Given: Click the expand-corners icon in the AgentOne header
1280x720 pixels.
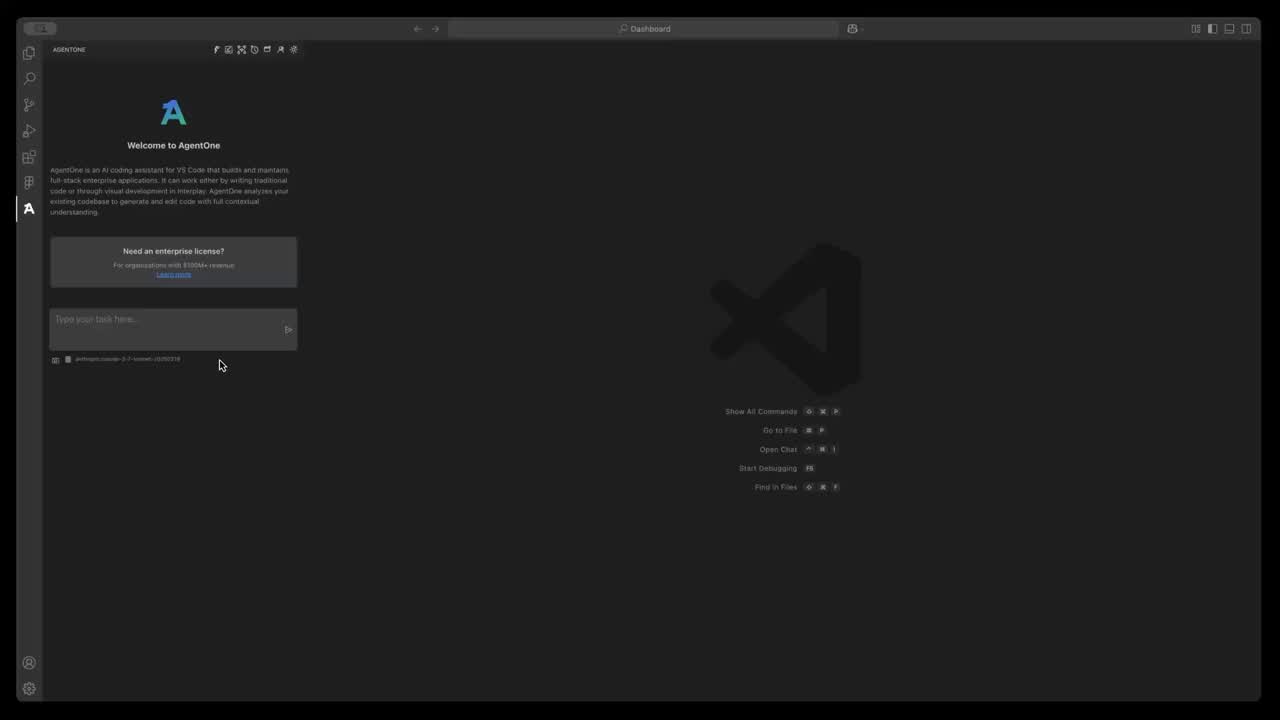Looking at the screenshot, I should point(242,49).
